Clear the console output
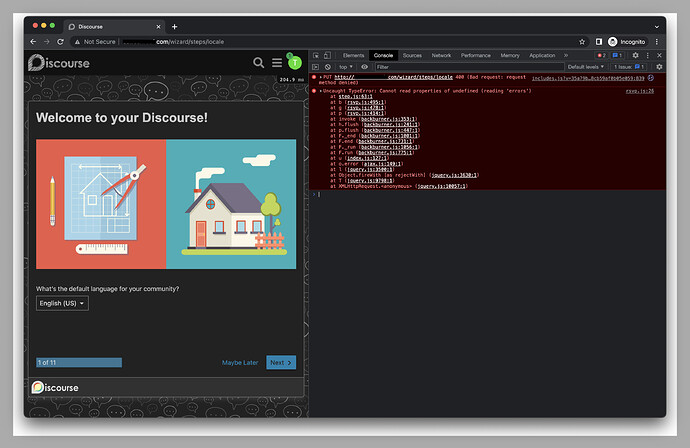The width and height of the screenshot is (690, 448). [328, 67]
